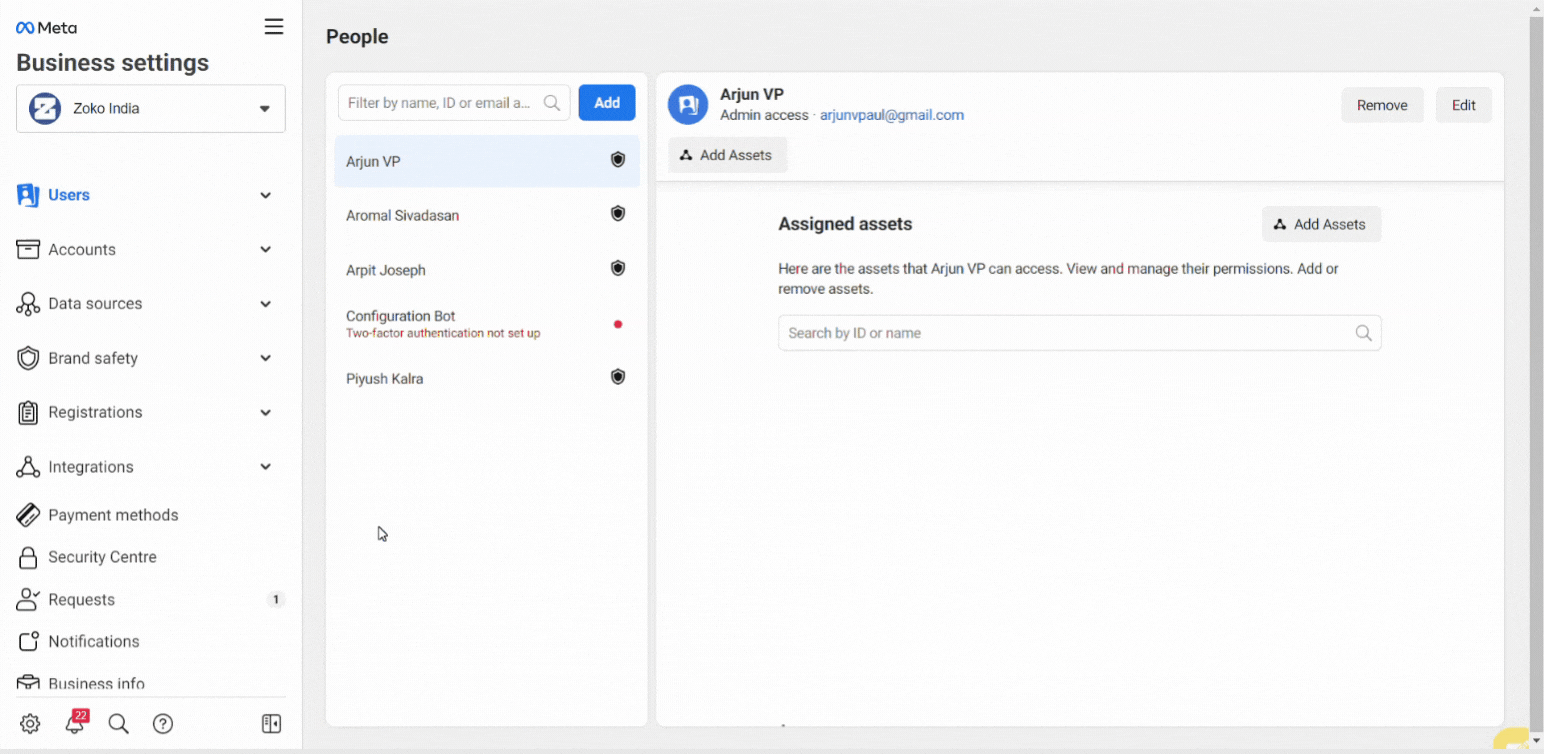The width and height of the screenshot is (1544, 754).
Task: Click the Meta logo
Action: coord(46,28)
